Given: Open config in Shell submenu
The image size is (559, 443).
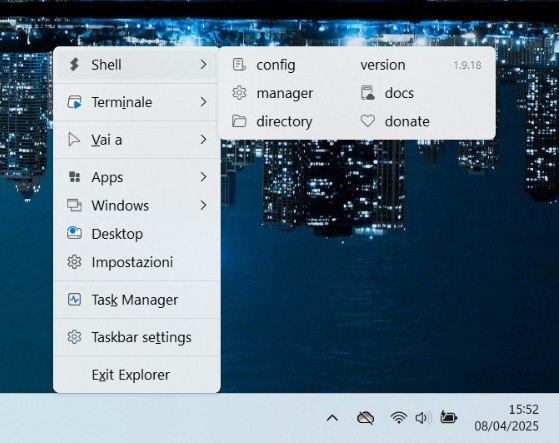Looking at the screenshot, I should click(x=285, y=65).
